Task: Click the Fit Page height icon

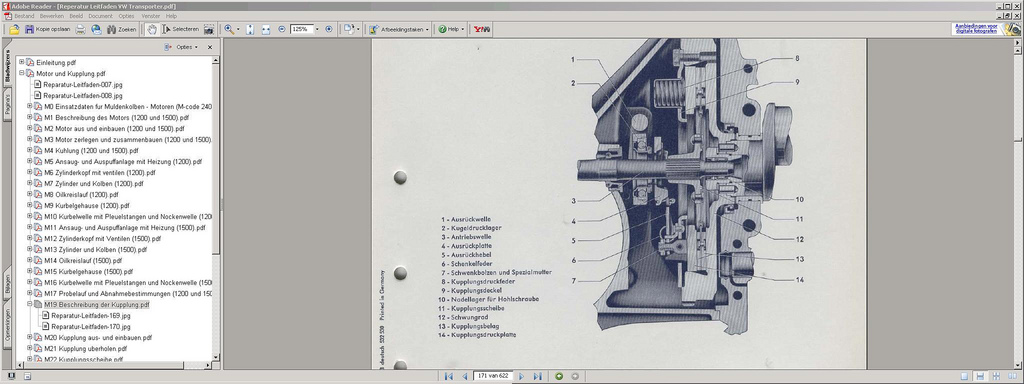Action: pyautogui.click(x=250, y=29)
